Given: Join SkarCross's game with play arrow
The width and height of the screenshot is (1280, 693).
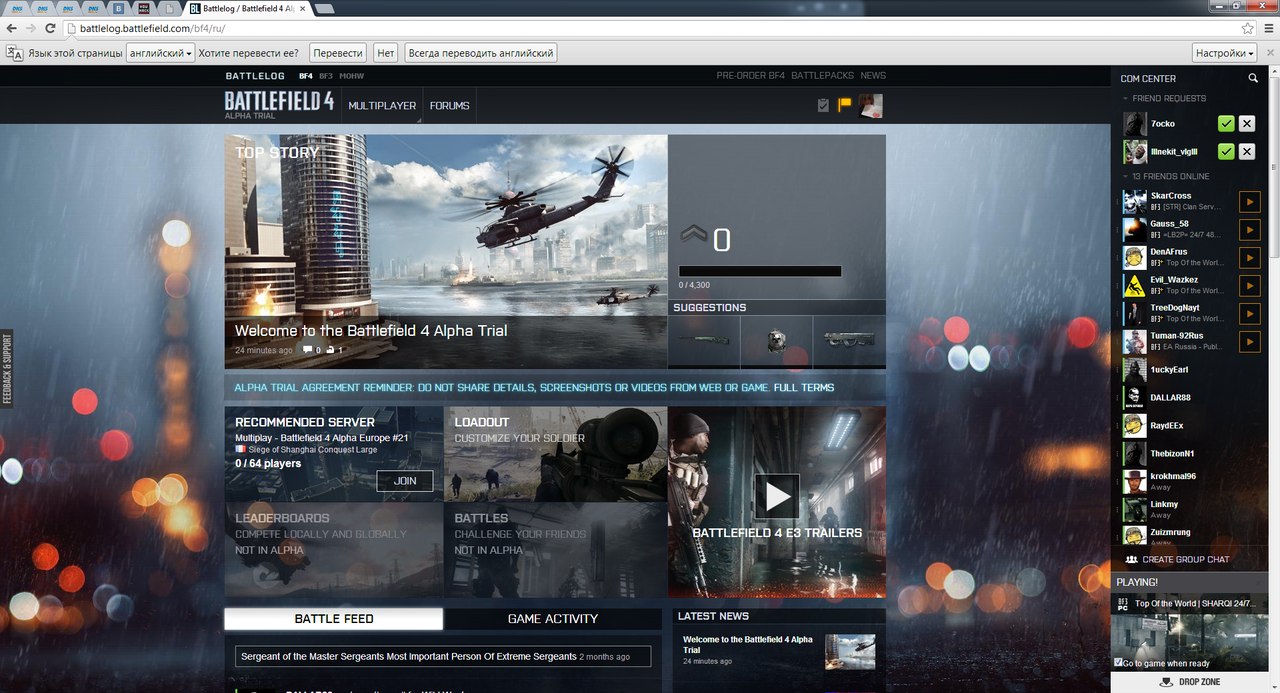Looking at the screenshot, I should coord(1249,202).
